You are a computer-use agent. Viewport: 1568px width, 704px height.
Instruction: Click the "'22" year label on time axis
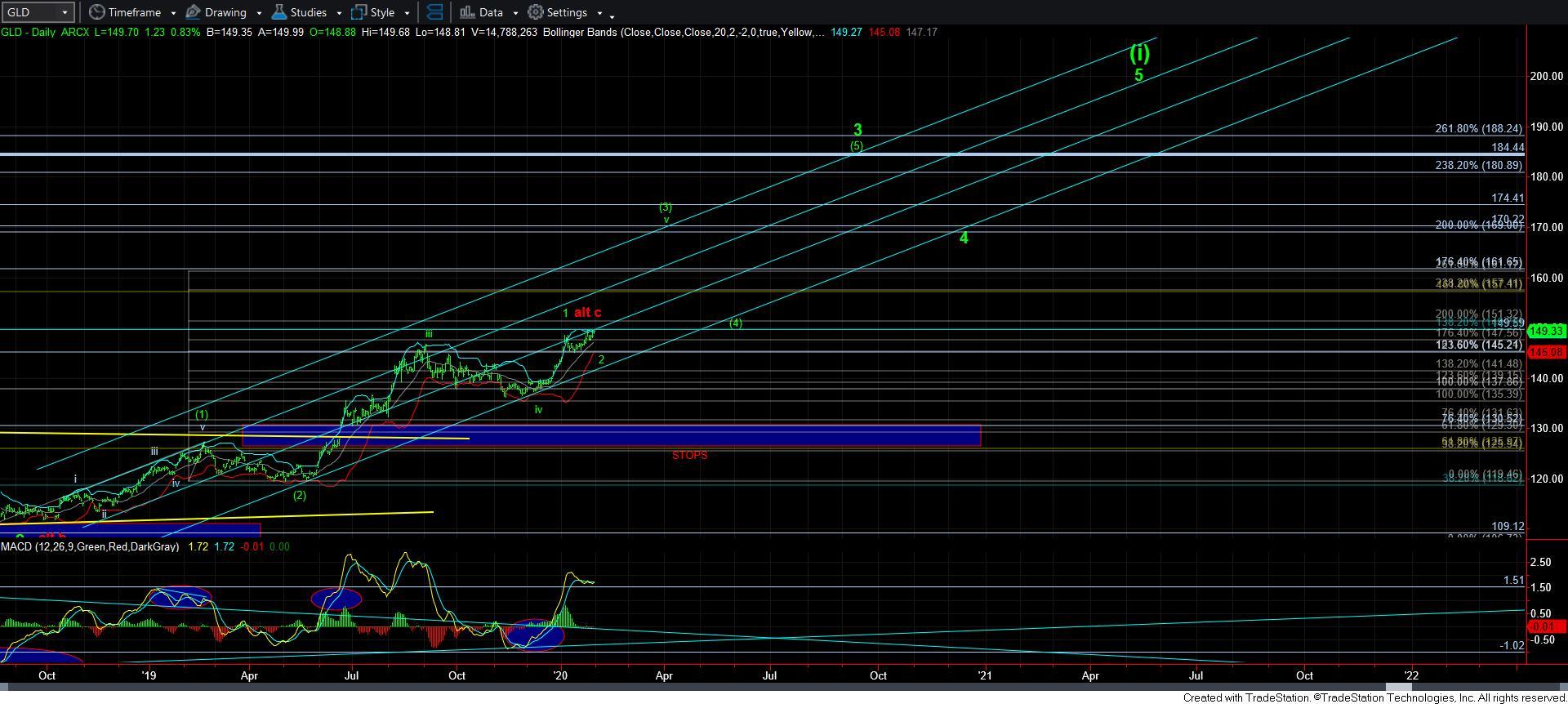tap(1410, 675)
